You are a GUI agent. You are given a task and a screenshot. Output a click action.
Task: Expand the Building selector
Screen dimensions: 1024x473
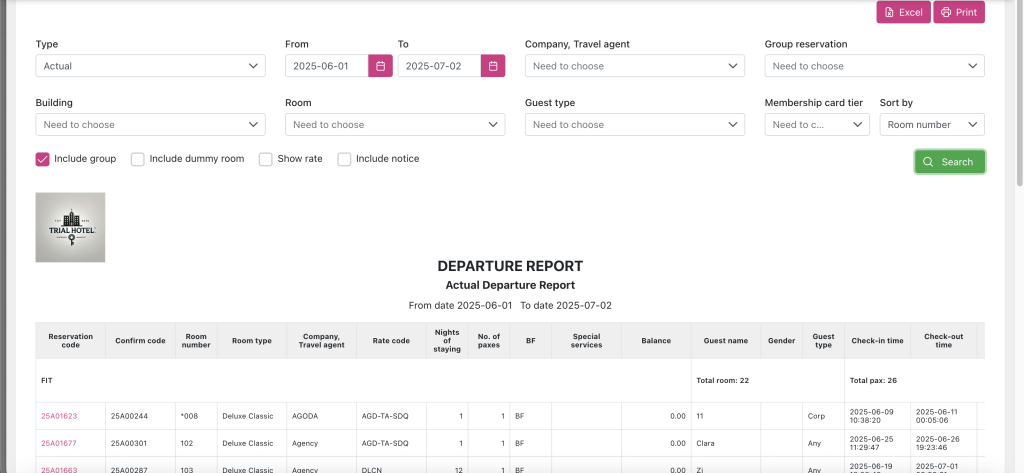point(150,125)
